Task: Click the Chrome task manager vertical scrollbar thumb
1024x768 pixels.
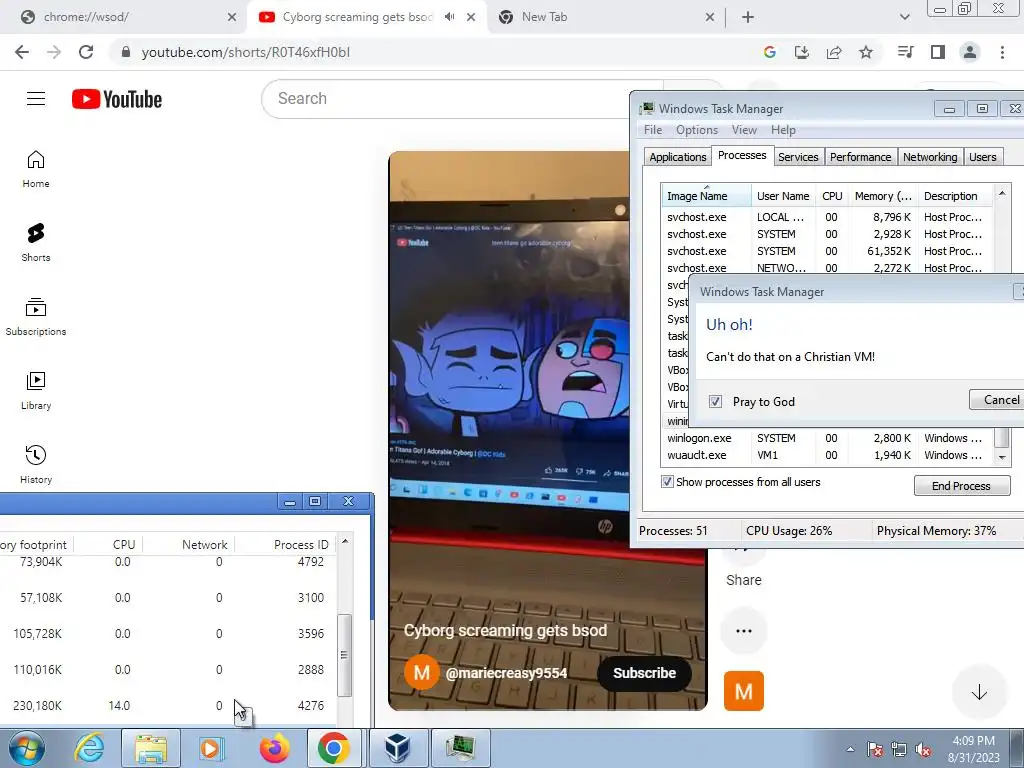Action: pos(344,655)
